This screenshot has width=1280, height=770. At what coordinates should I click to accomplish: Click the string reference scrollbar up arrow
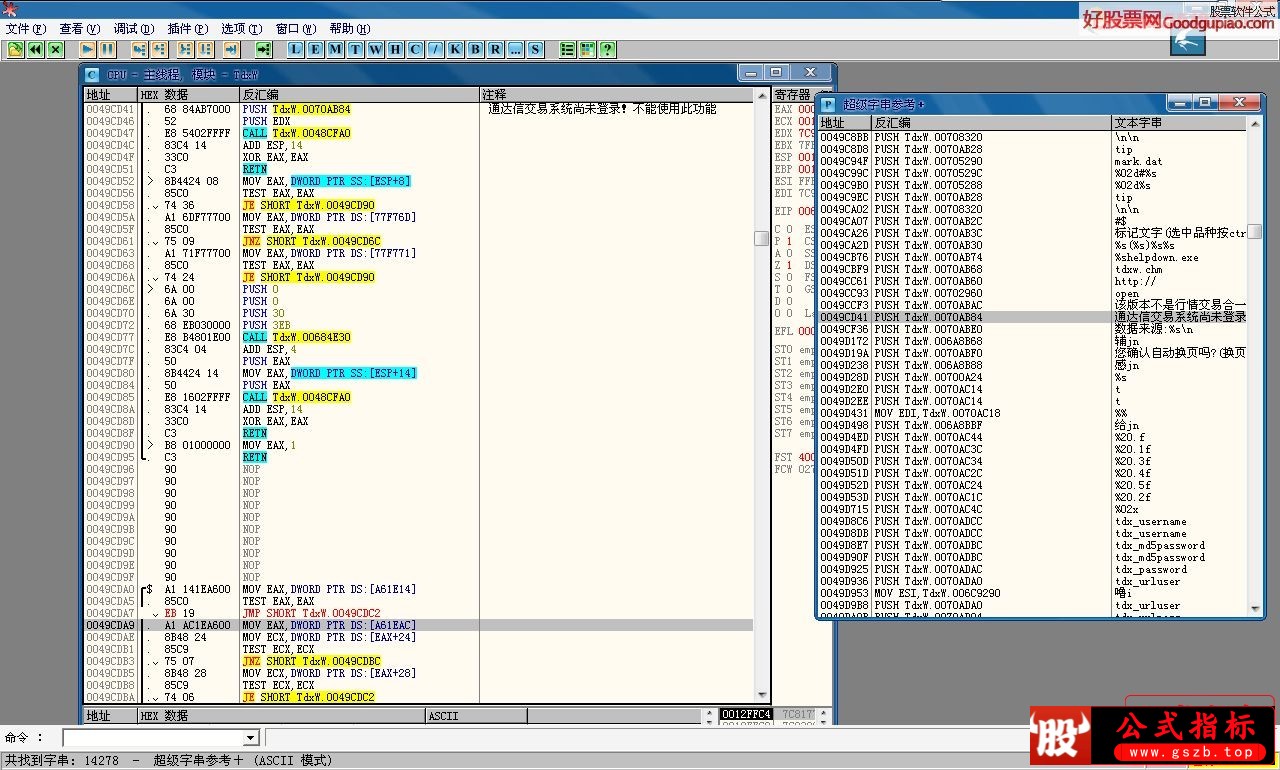[1254, 124]
